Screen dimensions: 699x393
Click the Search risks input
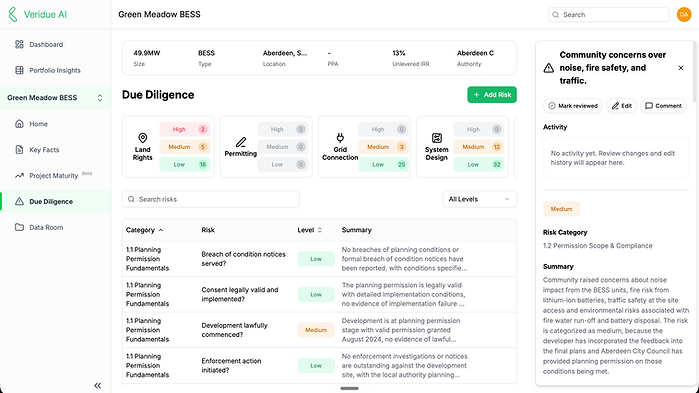pyautogui.click(x=211, y=199)
